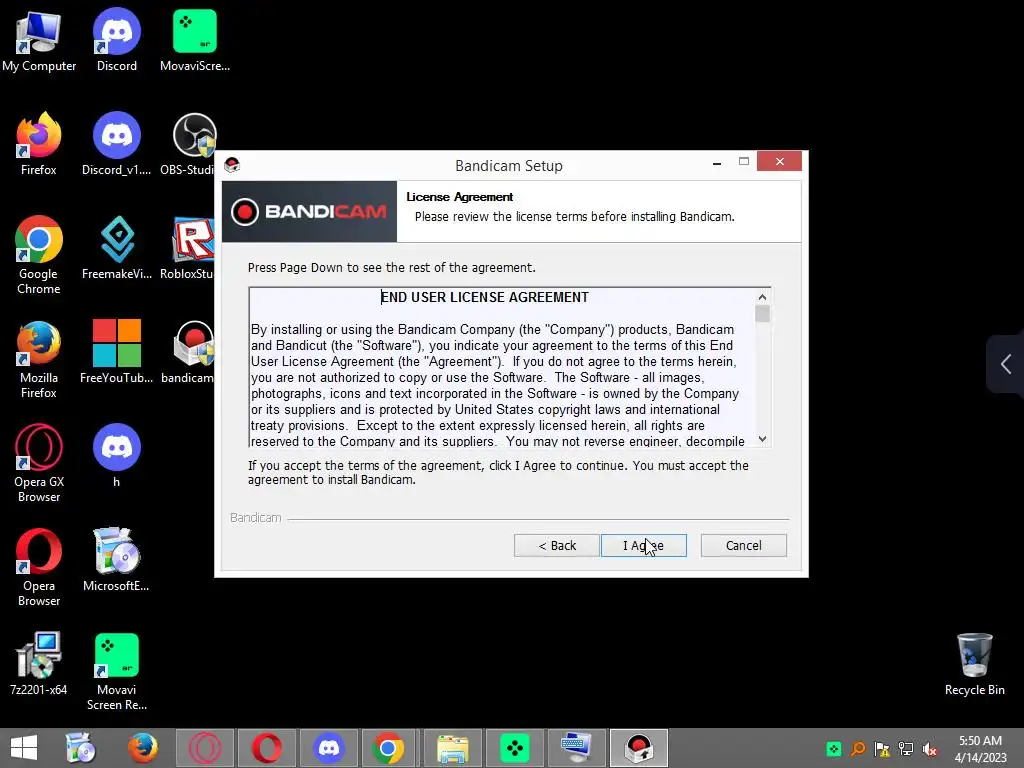Open Movavi green icon in taskbar
Screen dimensions: 1024x768
515,748
